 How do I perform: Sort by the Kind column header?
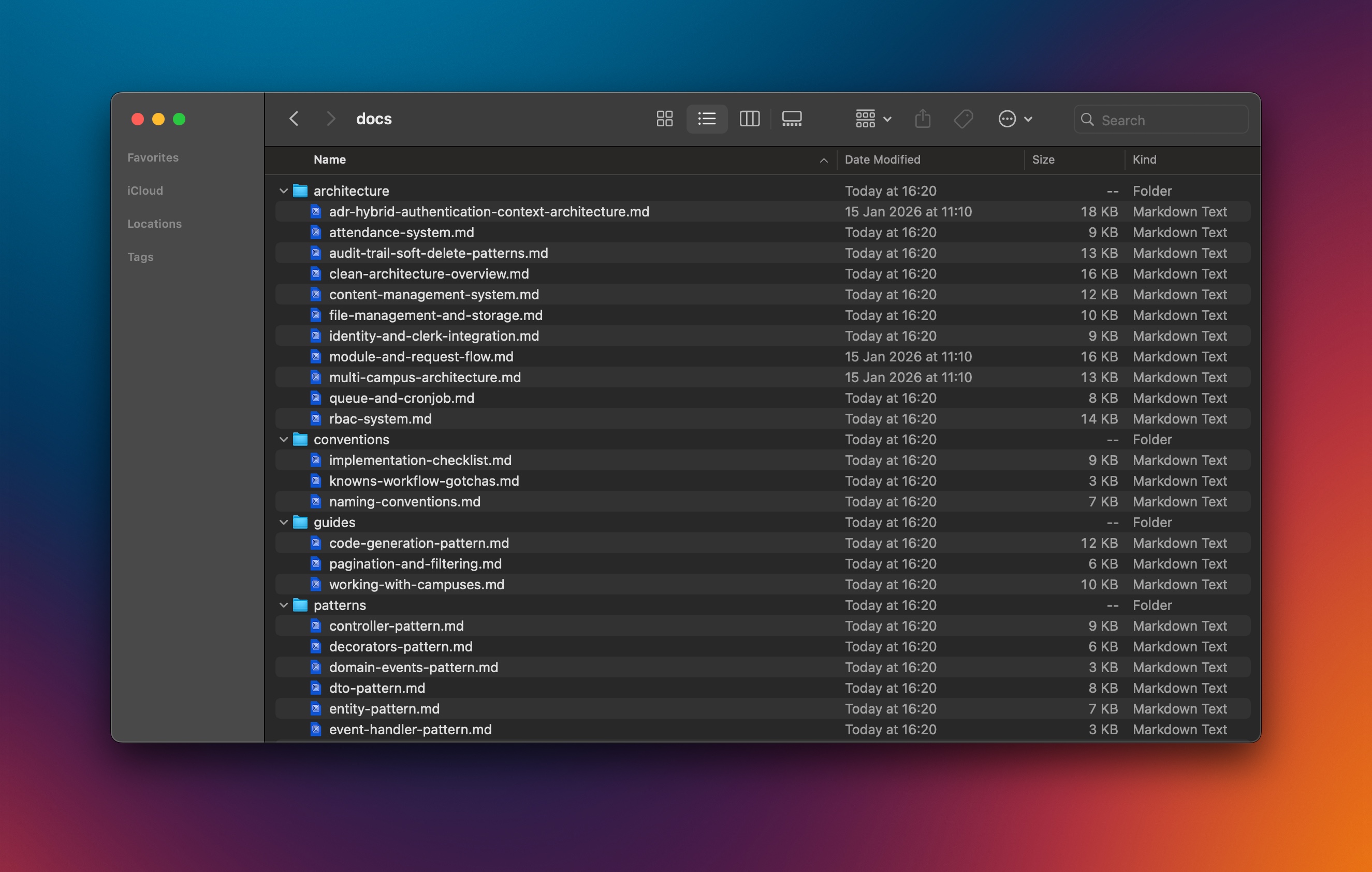click(1144, 159)
